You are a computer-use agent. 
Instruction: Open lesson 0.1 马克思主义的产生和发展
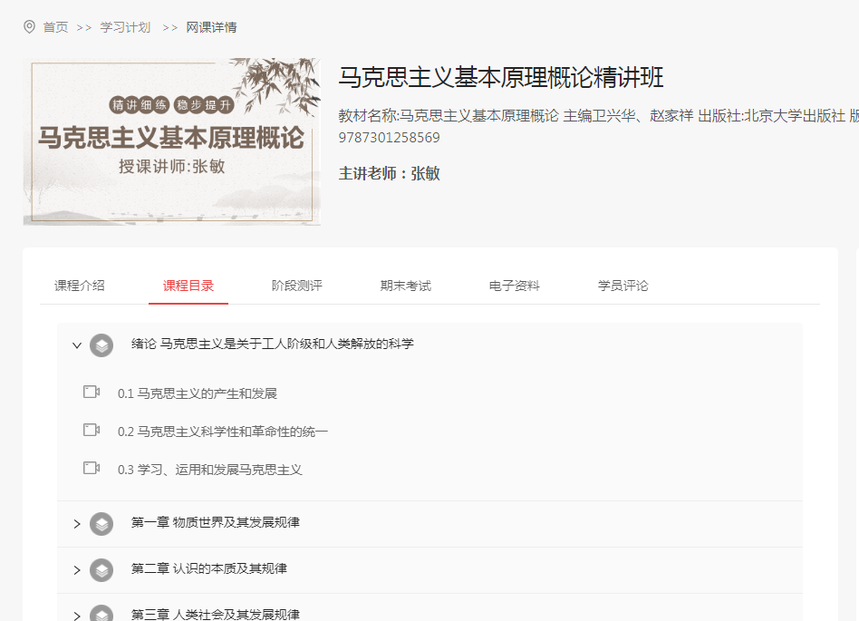coord(197,393)
